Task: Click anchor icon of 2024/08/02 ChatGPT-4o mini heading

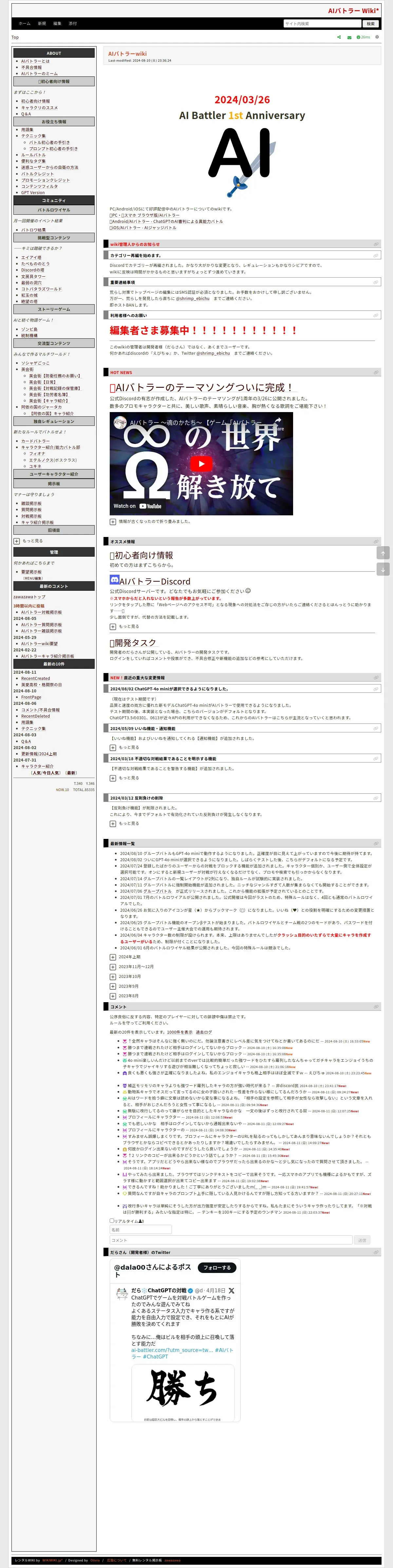Action: (x=375, y=689)
